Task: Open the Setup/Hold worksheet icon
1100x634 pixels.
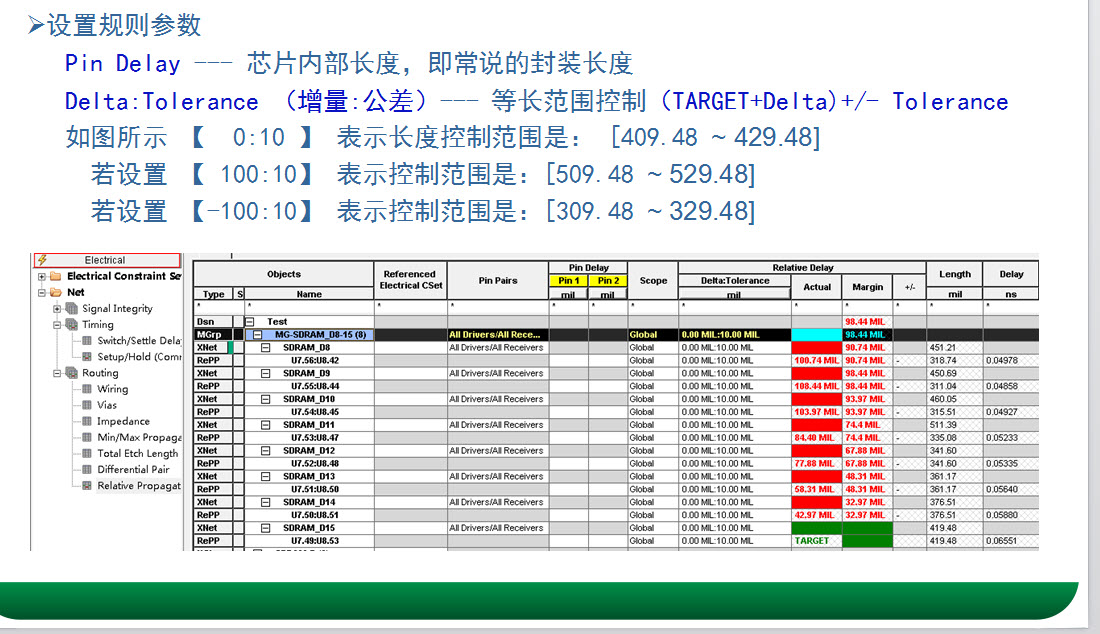Action: [x=87, y=357]
